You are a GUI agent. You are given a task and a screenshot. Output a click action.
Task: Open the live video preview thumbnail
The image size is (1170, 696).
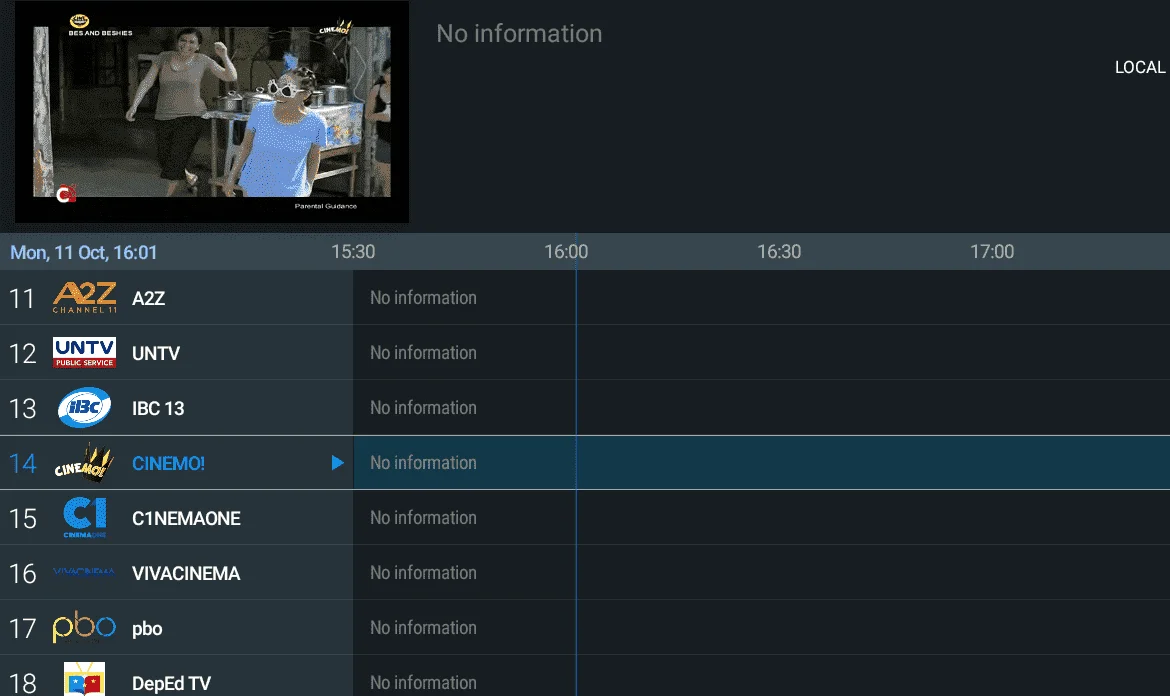coord(212,112)
